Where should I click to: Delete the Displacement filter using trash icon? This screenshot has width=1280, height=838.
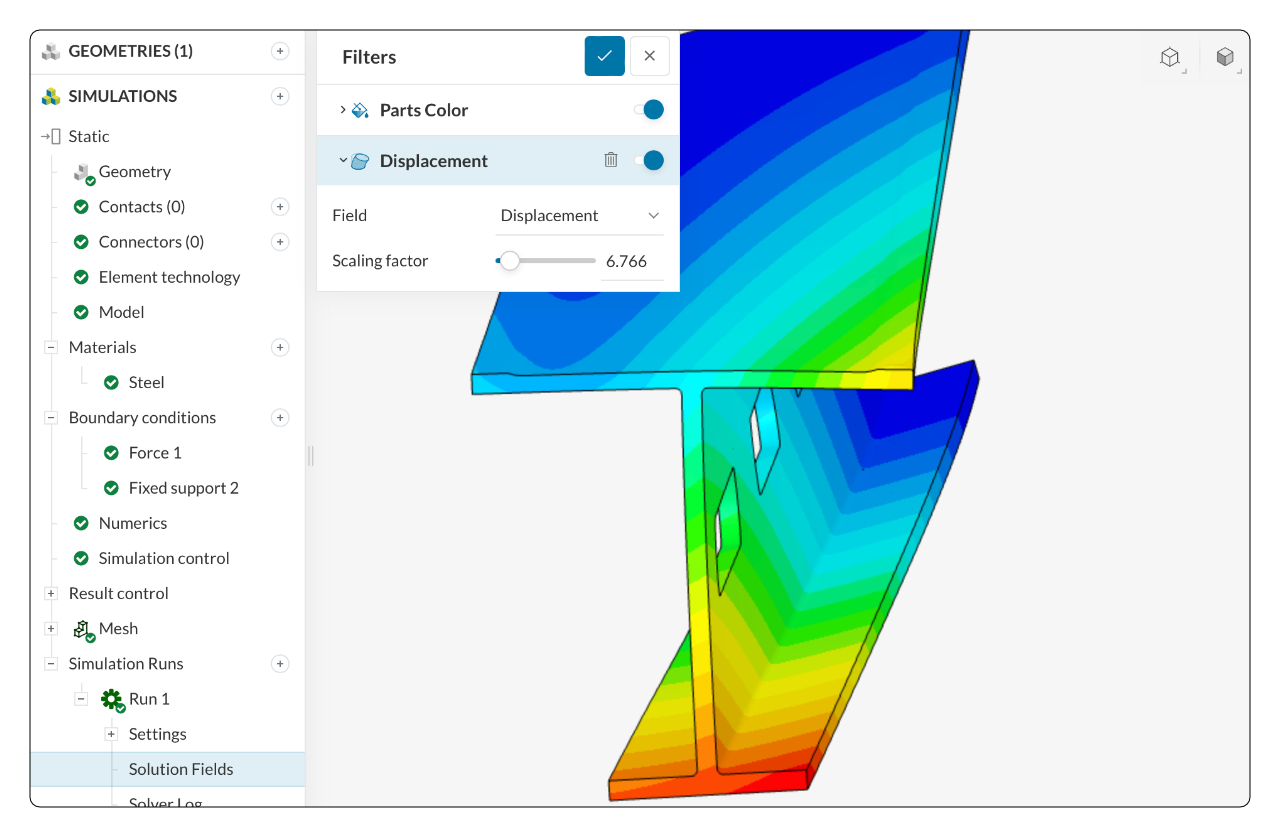click(x=611, y=160)
